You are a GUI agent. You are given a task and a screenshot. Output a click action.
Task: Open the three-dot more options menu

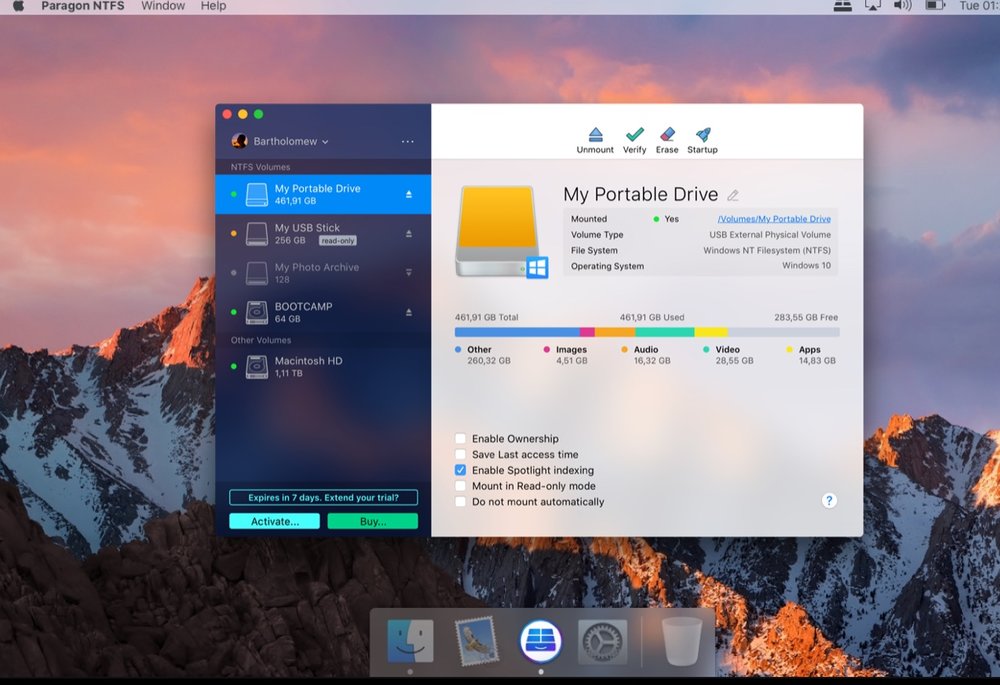408,142
